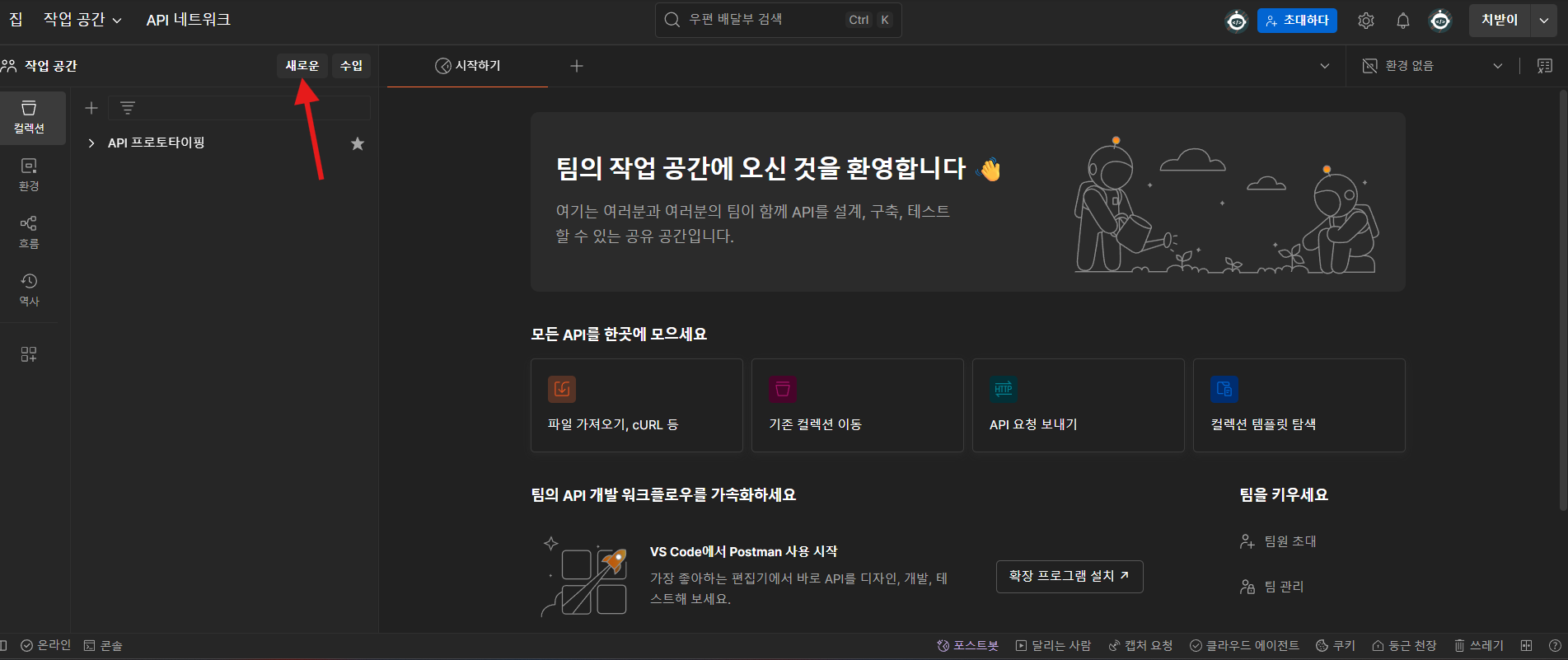The height and width of the screenshot is (660, 1568).
Task: Open the dropdown arrow next to 치받이
Action: coord(1544,21)
